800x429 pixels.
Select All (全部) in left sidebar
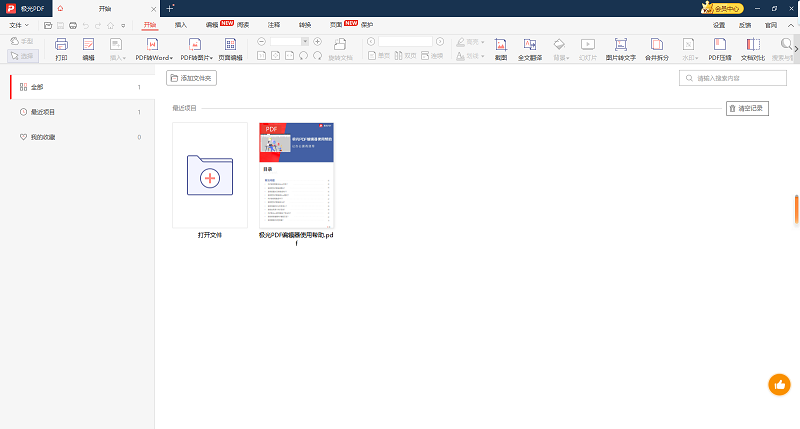(x=82, y=87)
